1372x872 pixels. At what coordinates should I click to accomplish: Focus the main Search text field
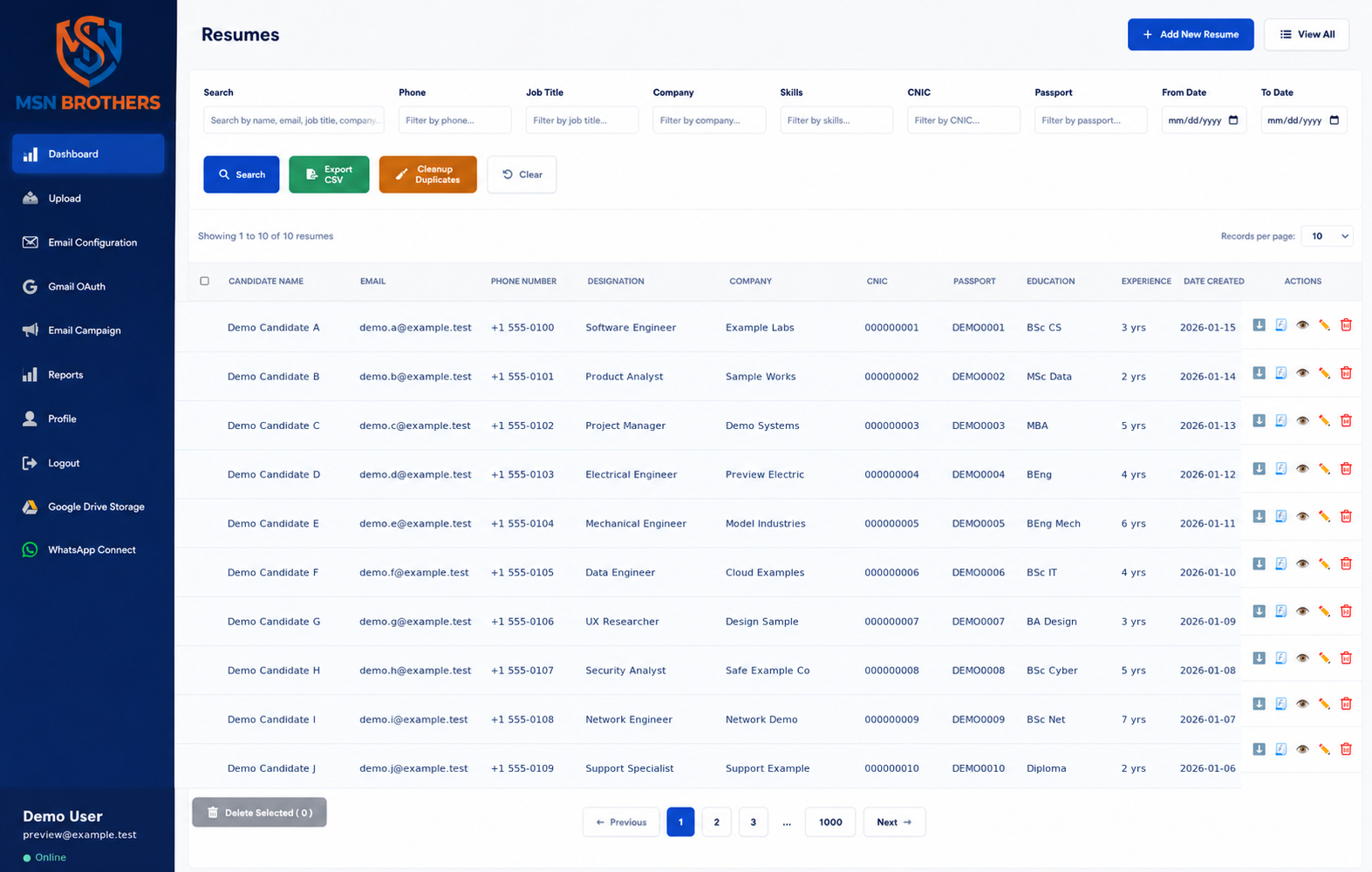click(294, 120)
